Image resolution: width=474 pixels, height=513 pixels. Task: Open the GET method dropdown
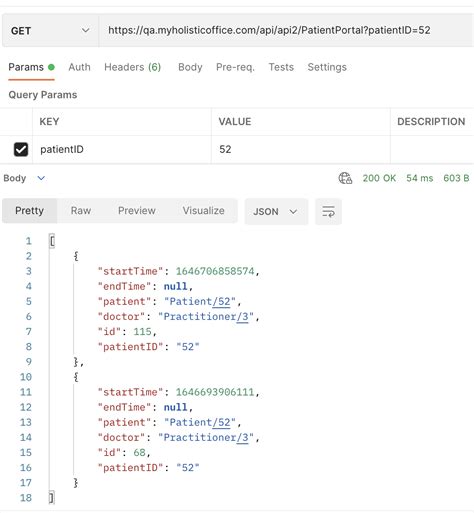pyautogui.click(x=50, y=30)
